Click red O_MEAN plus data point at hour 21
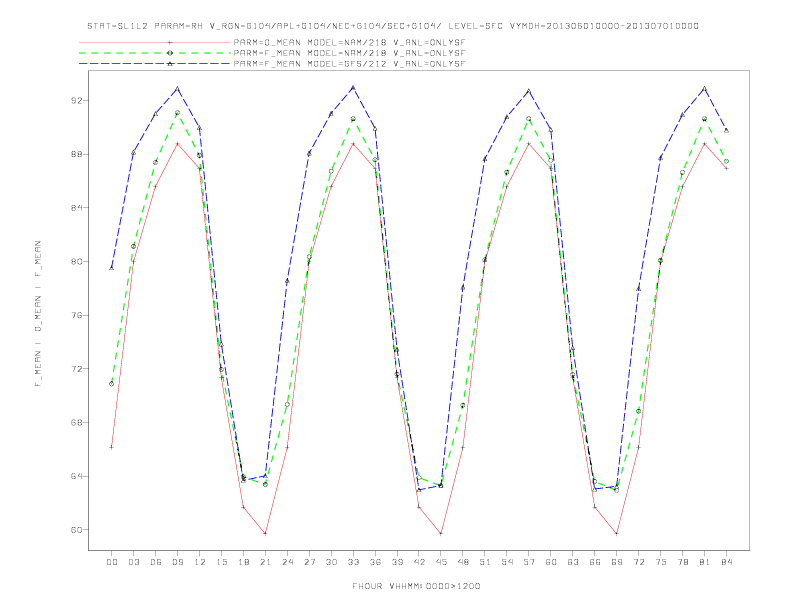 (265, 533)
